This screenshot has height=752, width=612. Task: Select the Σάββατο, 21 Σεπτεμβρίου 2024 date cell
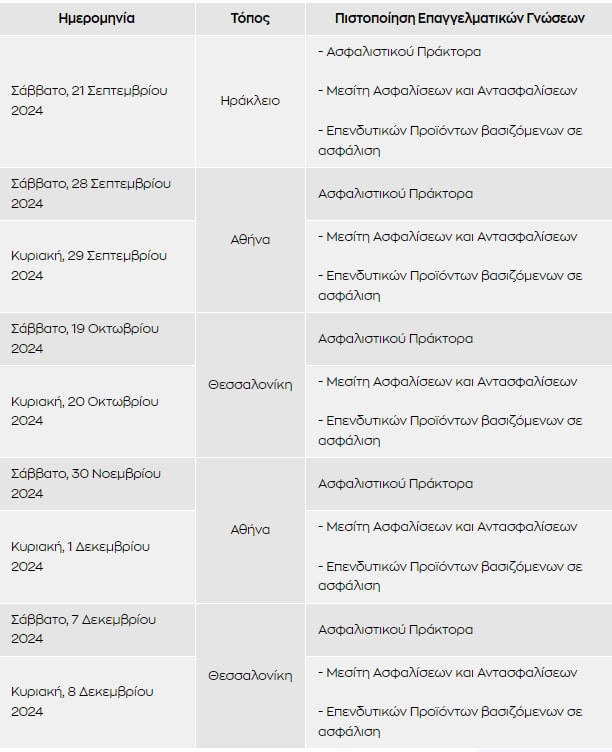pos(97,101)
